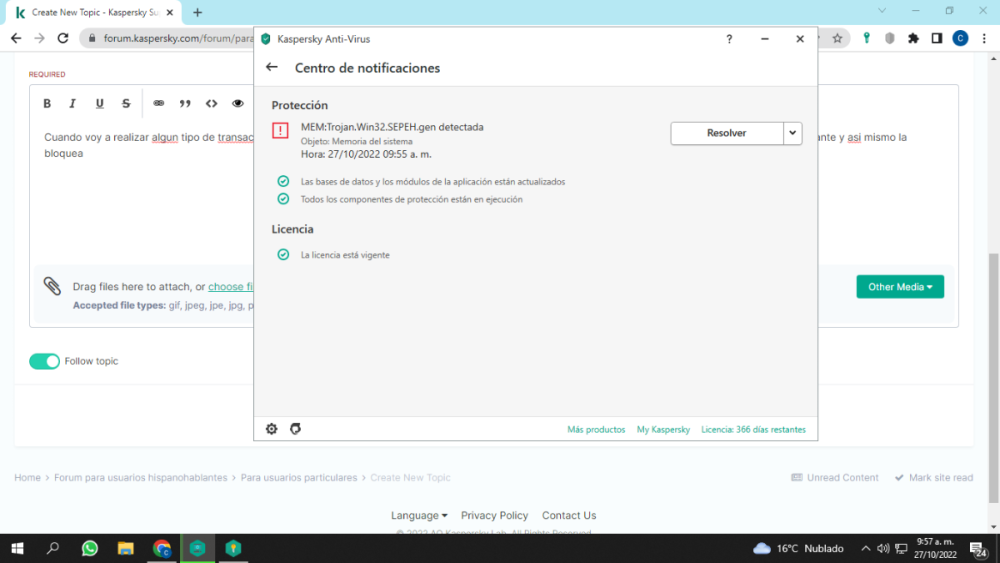The image size is (1000, 563).
Task: Insert code block in forum editor
Action: [211, 103]
